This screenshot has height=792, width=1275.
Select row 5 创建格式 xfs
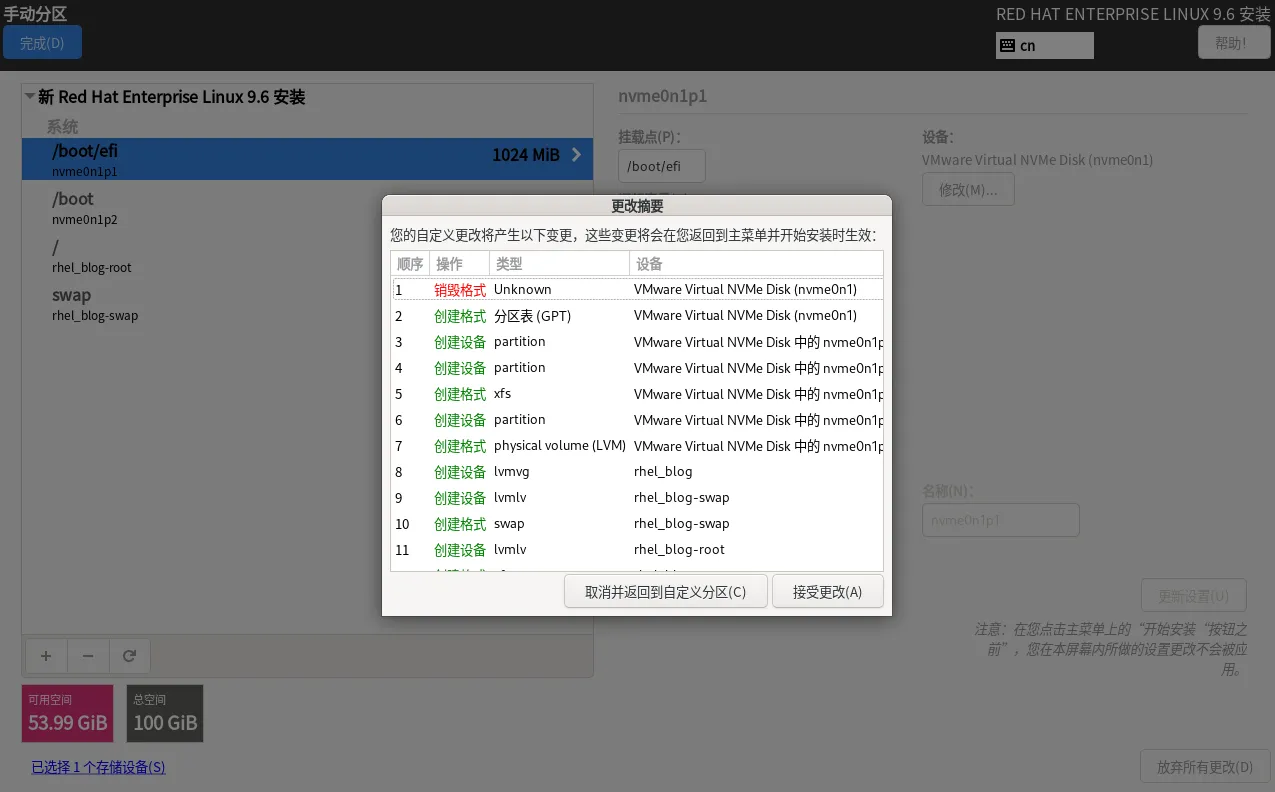point(637,393)
